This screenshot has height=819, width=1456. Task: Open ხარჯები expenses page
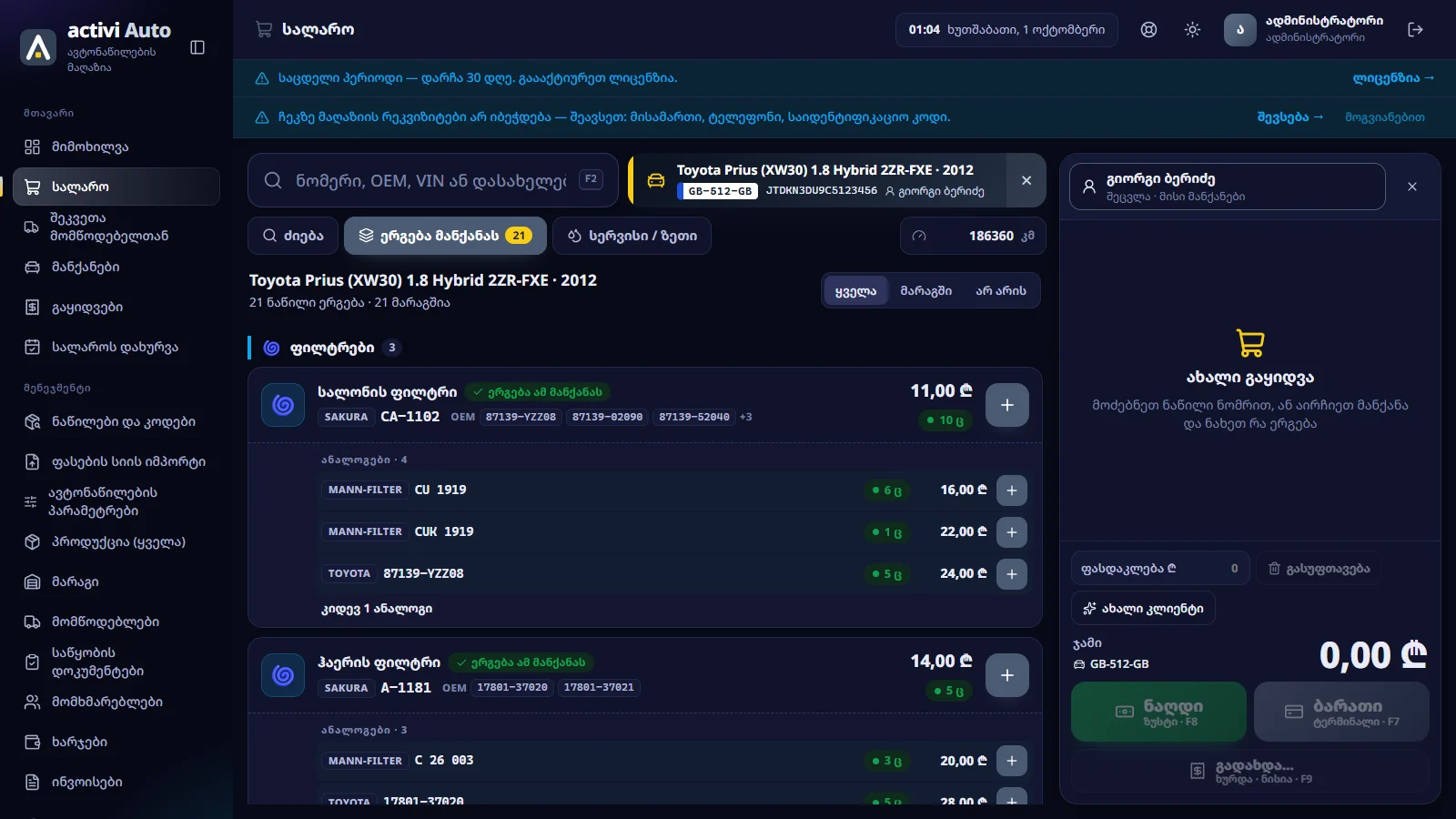coord(116,742)
